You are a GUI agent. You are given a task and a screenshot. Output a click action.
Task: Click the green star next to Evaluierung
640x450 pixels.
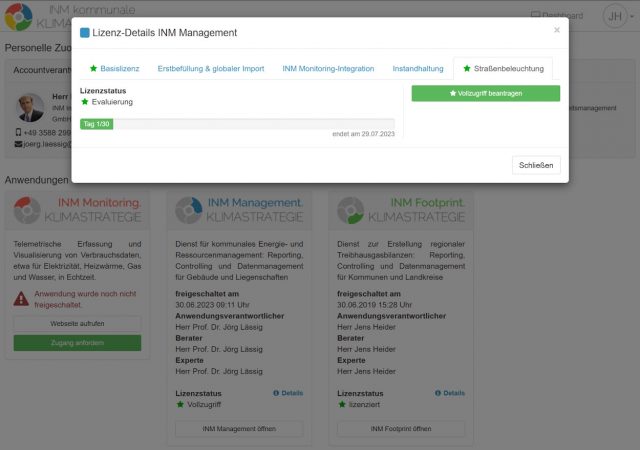[84, 102]
